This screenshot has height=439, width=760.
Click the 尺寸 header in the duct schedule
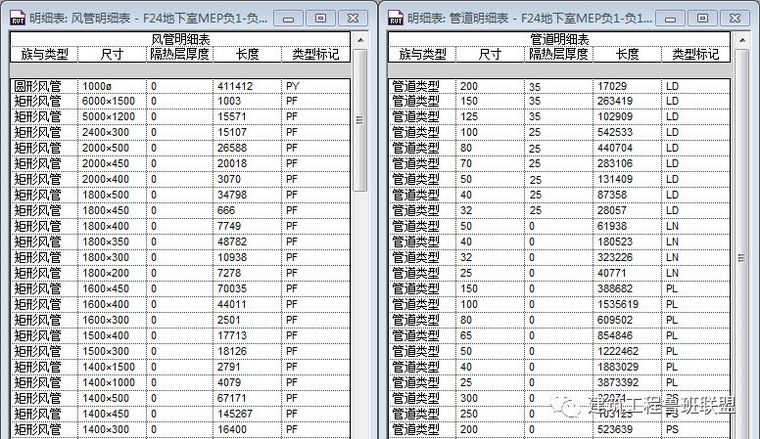coord(111,54)
